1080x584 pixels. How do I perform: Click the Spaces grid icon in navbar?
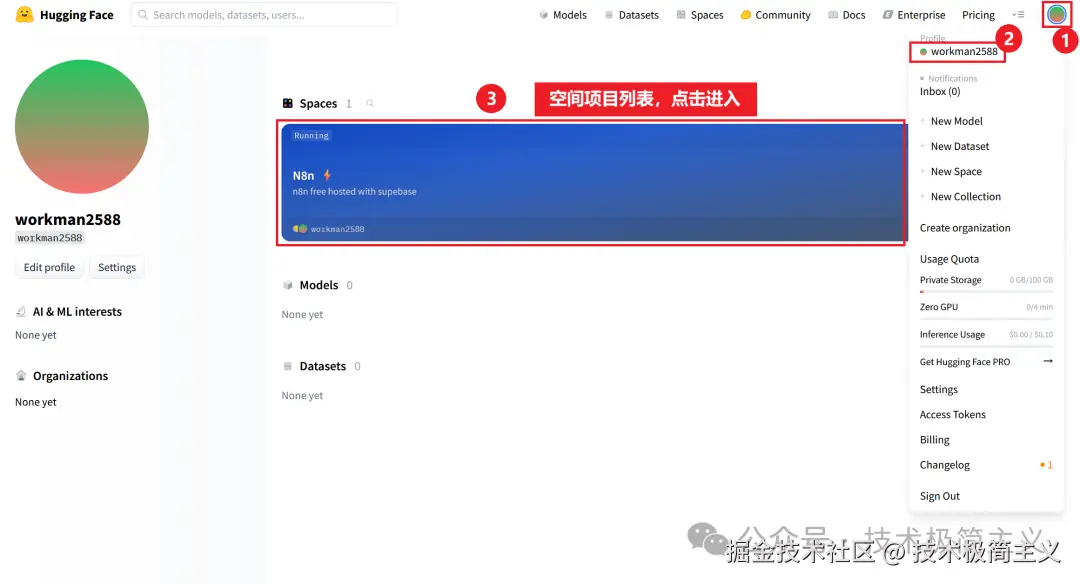pyautogui.click(x=681, y=14)
